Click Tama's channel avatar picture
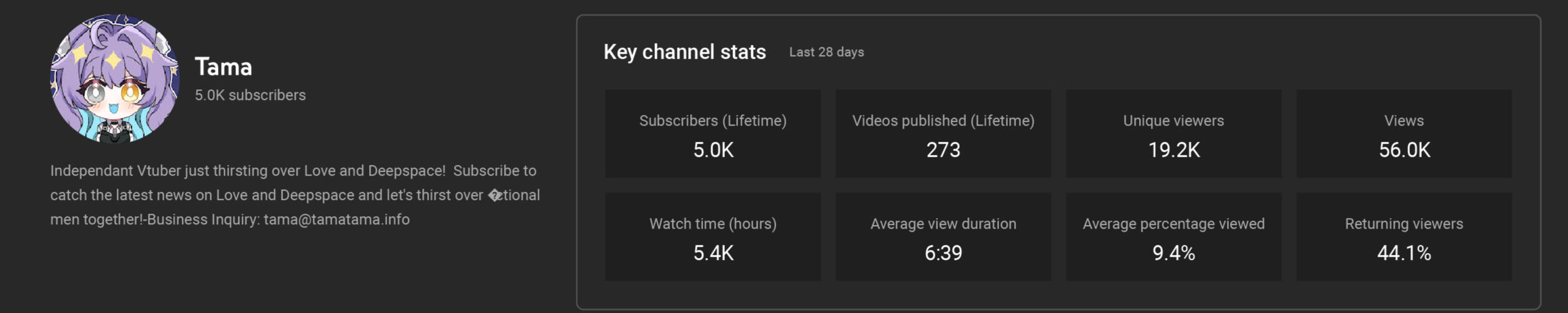The image size is (1568, 313). [x=115, y=79]
